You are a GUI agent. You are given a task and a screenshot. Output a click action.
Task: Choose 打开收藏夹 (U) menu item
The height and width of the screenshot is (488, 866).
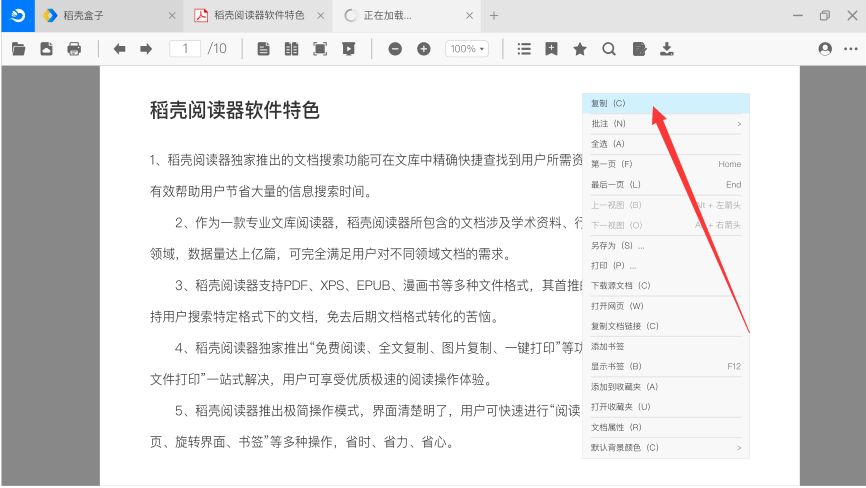666,407
